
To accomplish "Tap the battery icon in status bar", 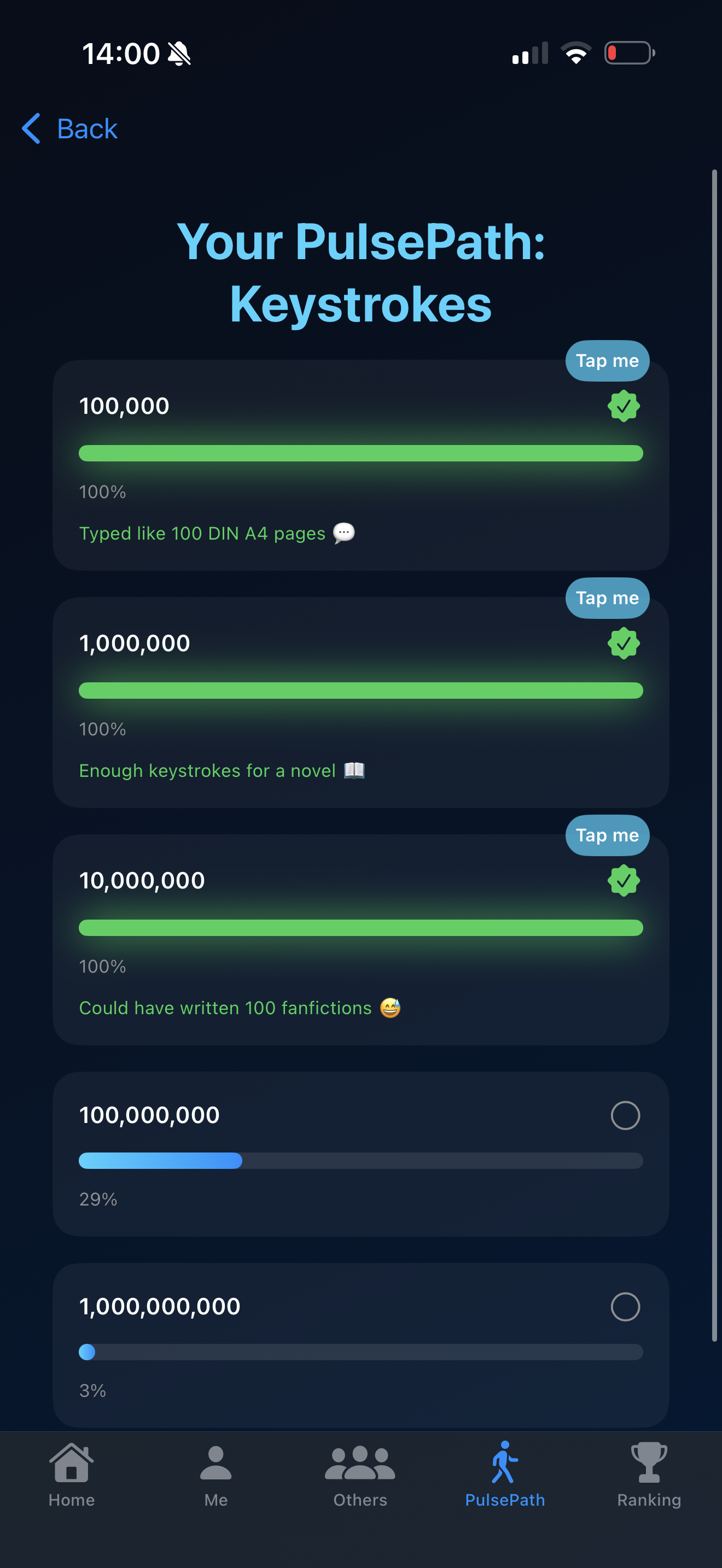I will pos(630,53).
